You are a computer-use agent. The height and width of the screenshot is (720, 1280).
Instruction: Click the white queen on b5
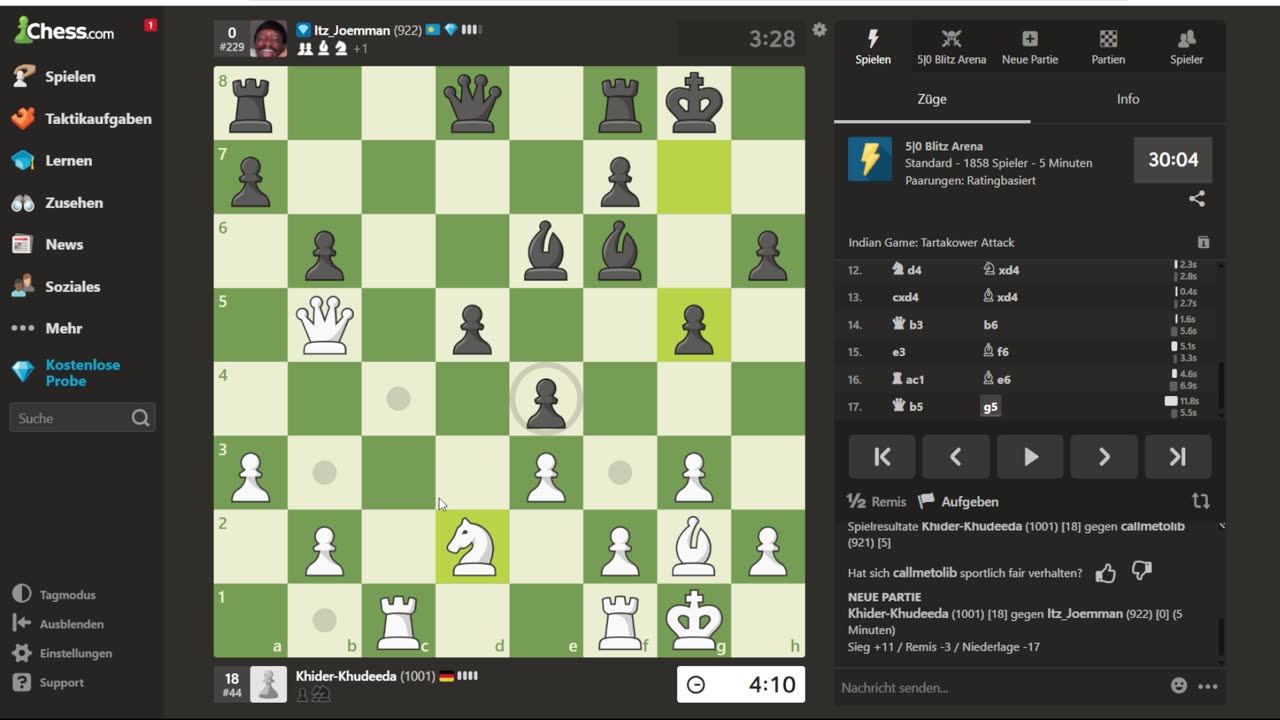click(x=324, y=325)
